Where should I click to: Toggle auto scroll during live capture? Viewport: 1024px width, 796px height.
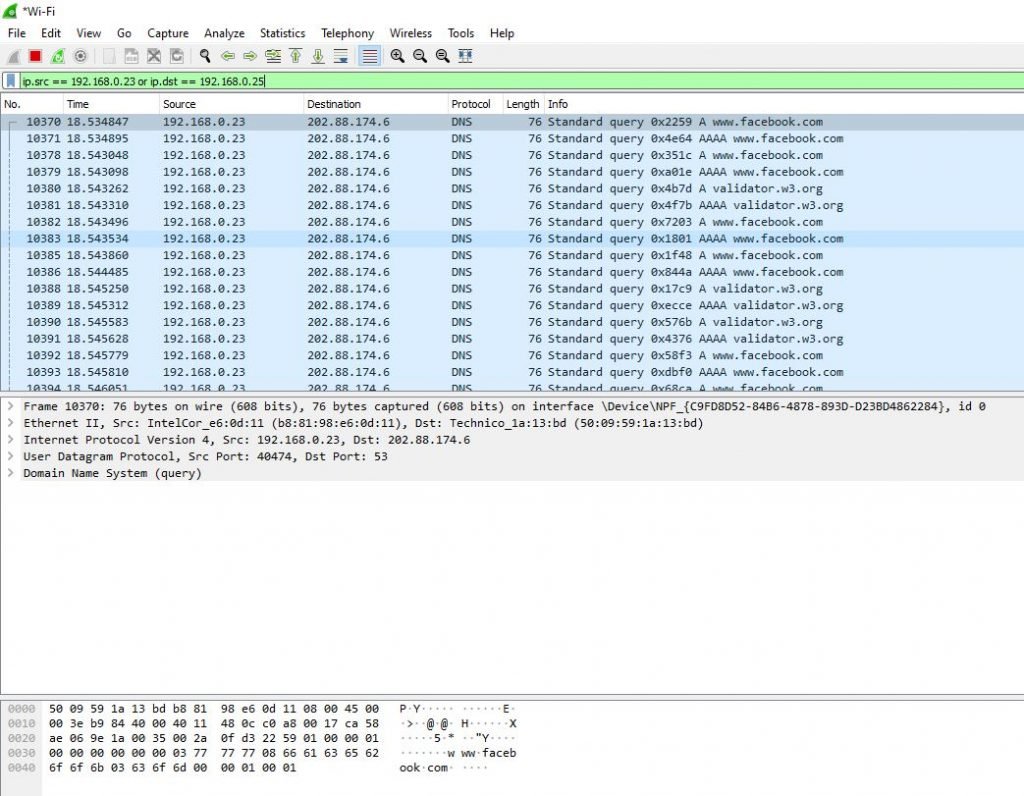click(341, 56)
